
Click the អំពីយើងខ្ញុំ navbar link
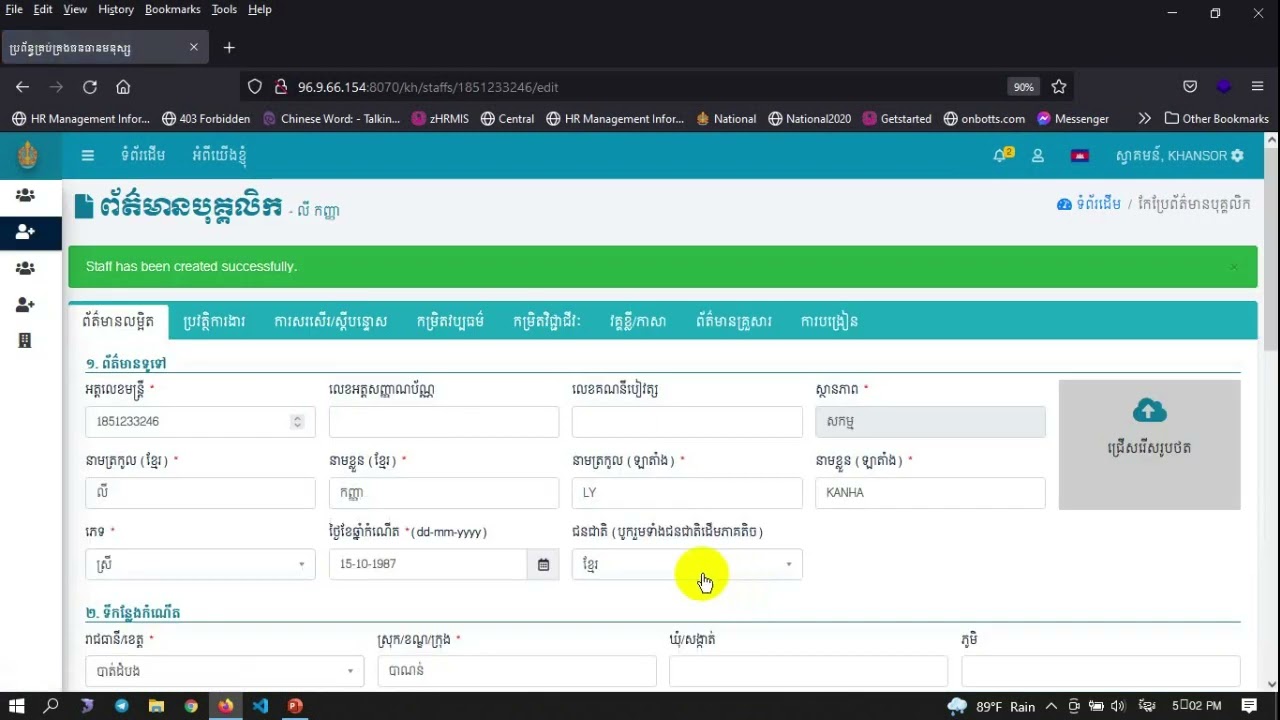tap(219, 155)
